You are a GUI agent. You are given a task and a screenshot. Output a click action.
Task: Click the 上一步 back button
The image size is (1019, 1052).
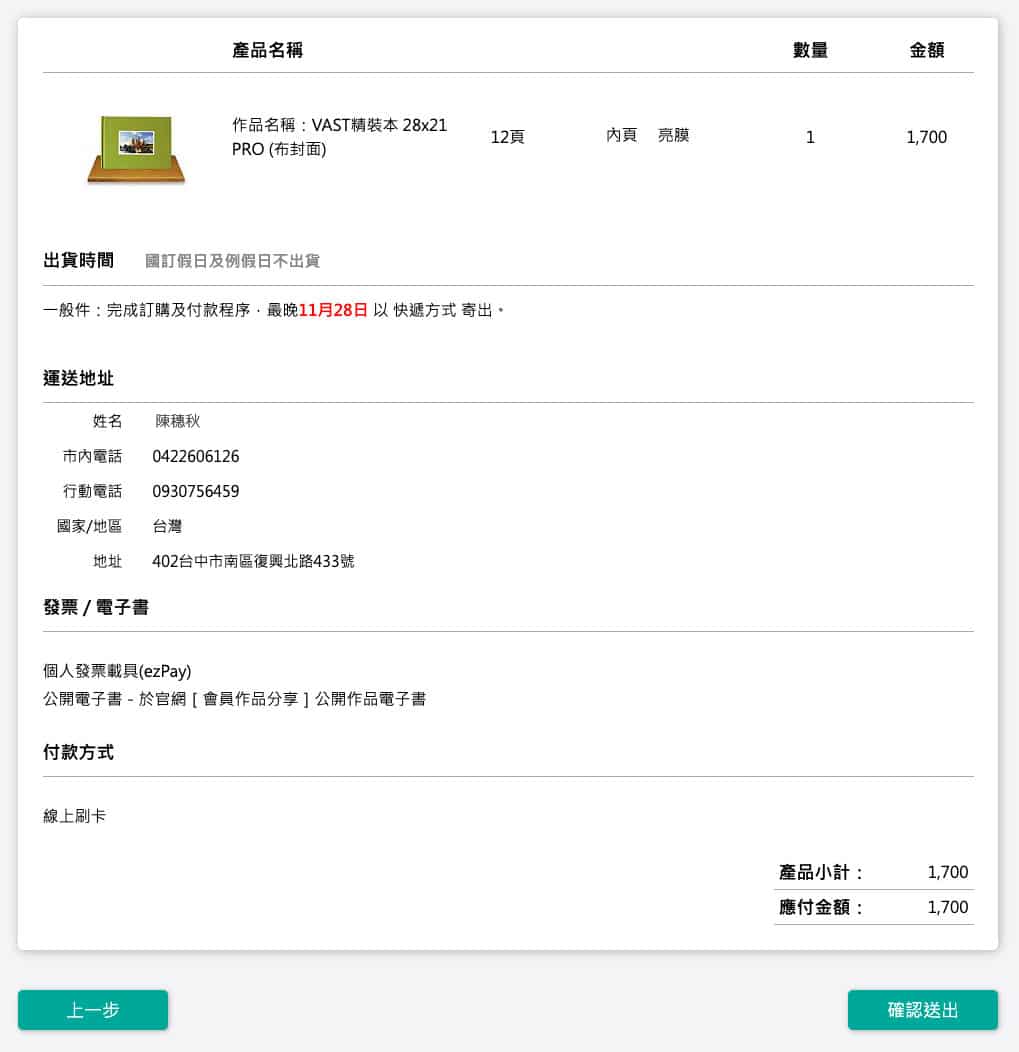click(93, 1010)
